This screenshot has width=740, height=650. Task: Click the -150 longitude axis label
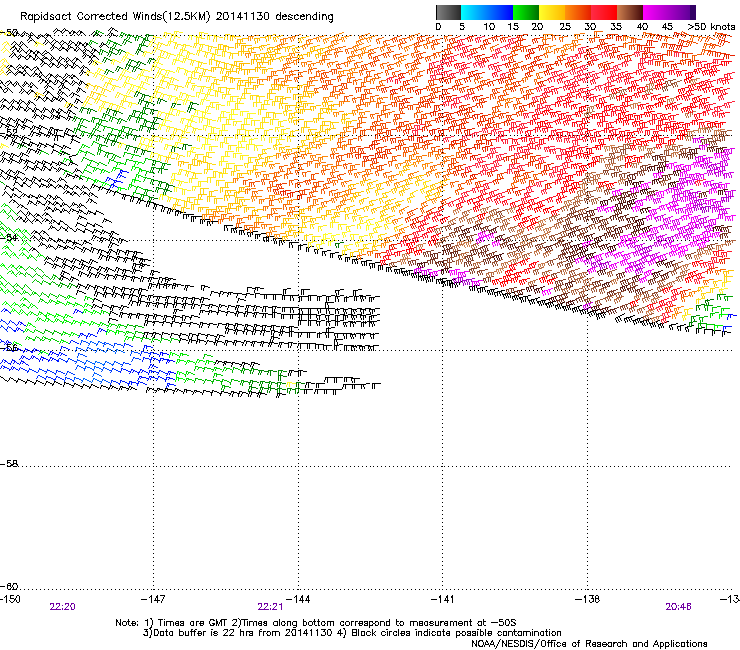click(10, 599)
